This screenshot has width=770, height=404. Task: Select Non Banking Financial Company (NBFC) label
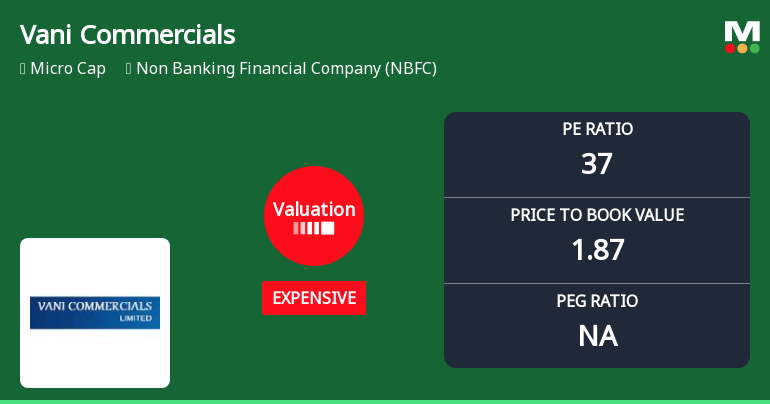point(286,69)
